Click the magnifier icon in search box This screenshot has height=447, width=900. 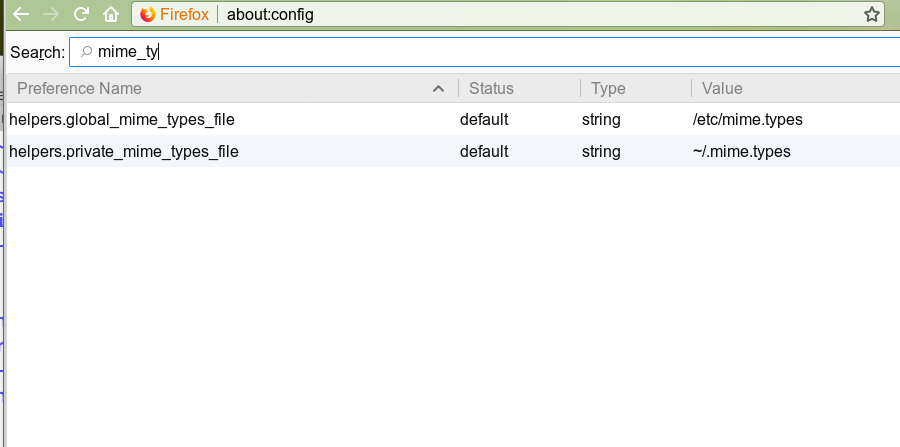pyautogui.click(x=86, y=52)
